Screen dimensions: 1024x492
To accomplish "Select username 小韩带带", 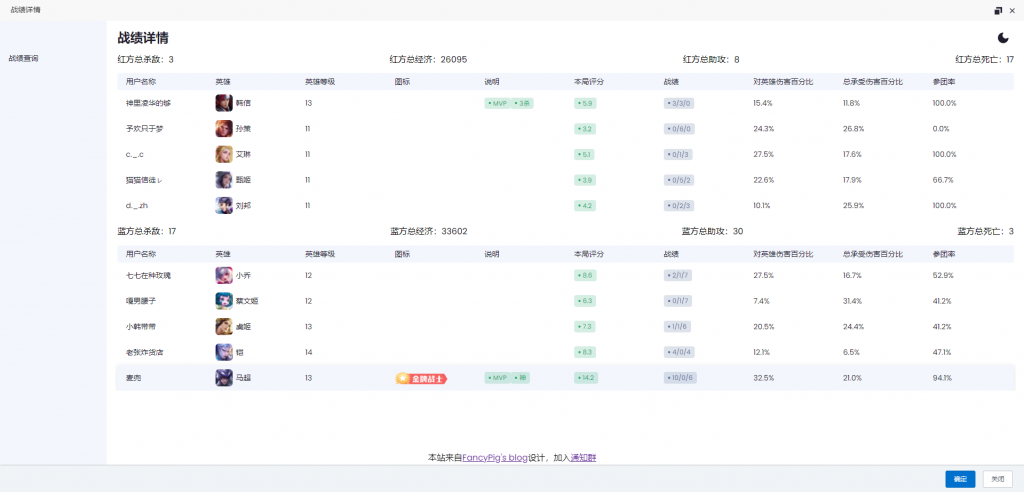I will [141, 327].
